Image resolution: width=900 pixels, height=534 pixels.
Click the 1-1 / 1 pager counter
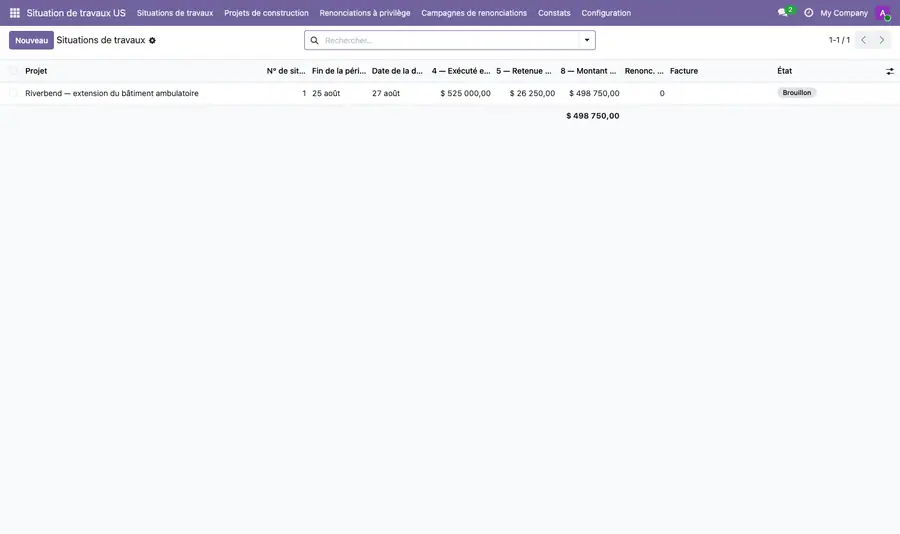click(x=839, y=40)
